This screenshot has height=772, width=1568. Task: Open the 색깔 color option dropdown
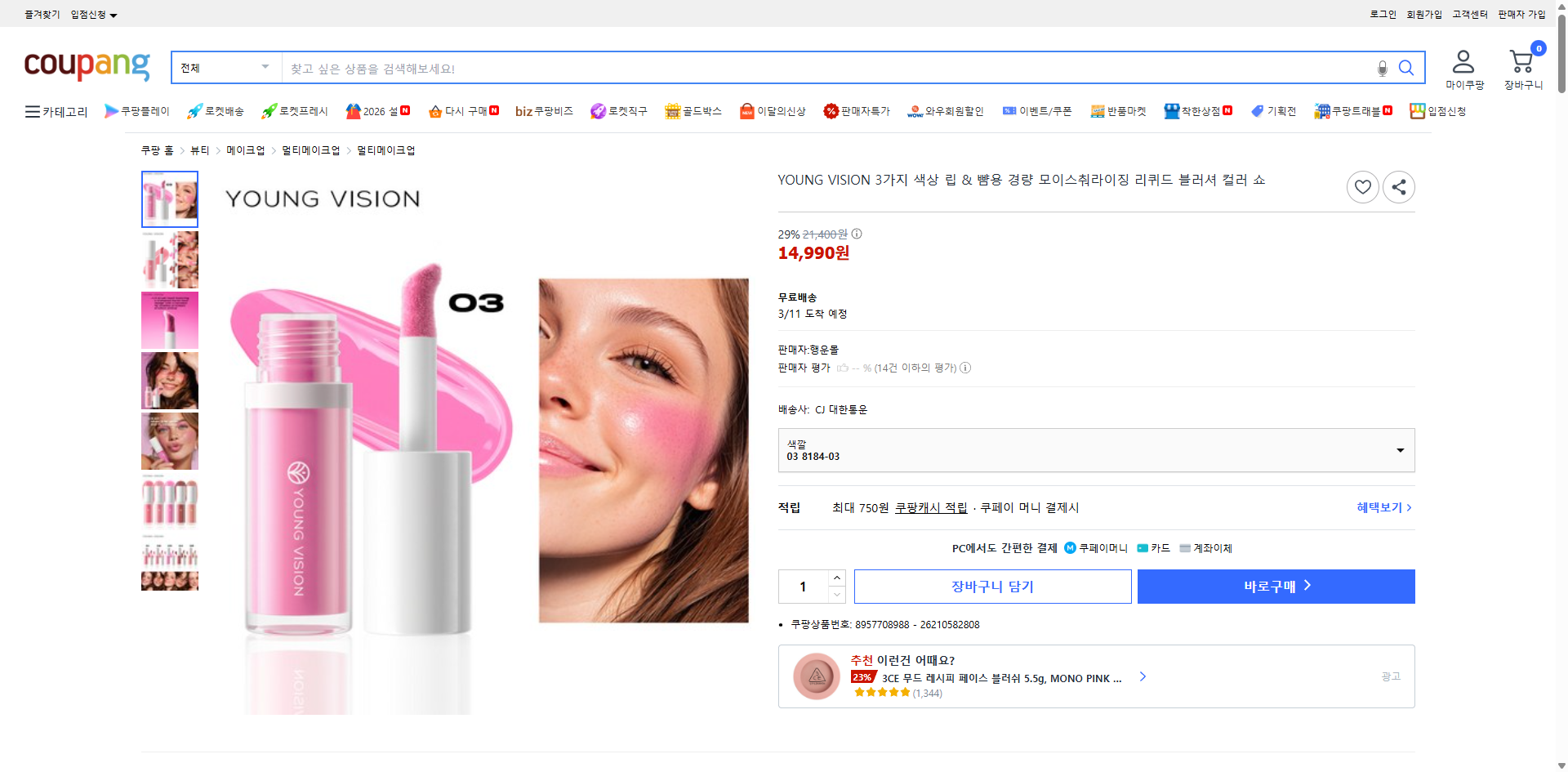pyautogui.click(x=1096, y=450)
